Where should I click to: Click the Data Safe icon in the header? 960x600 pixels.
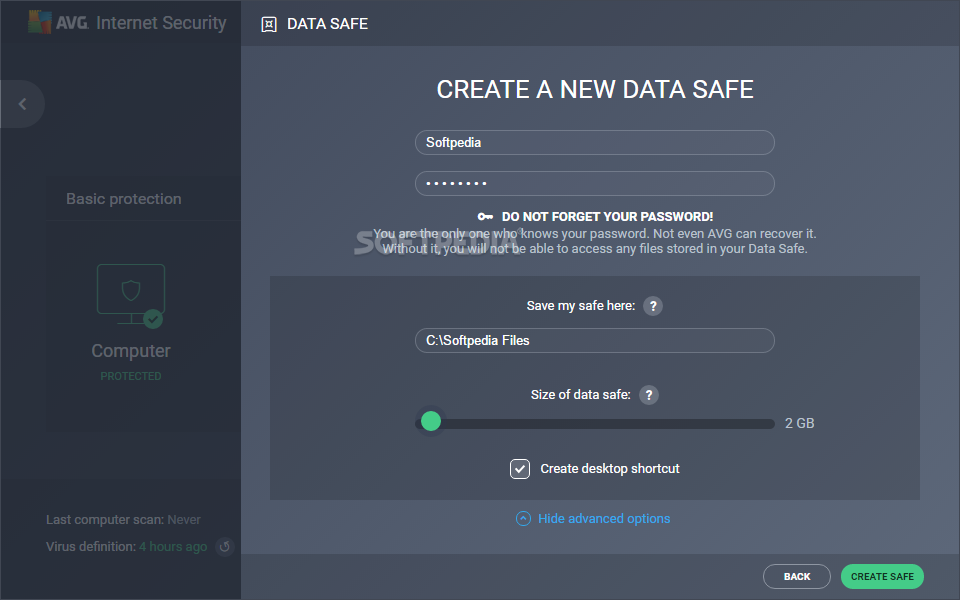tap(269, 24)
